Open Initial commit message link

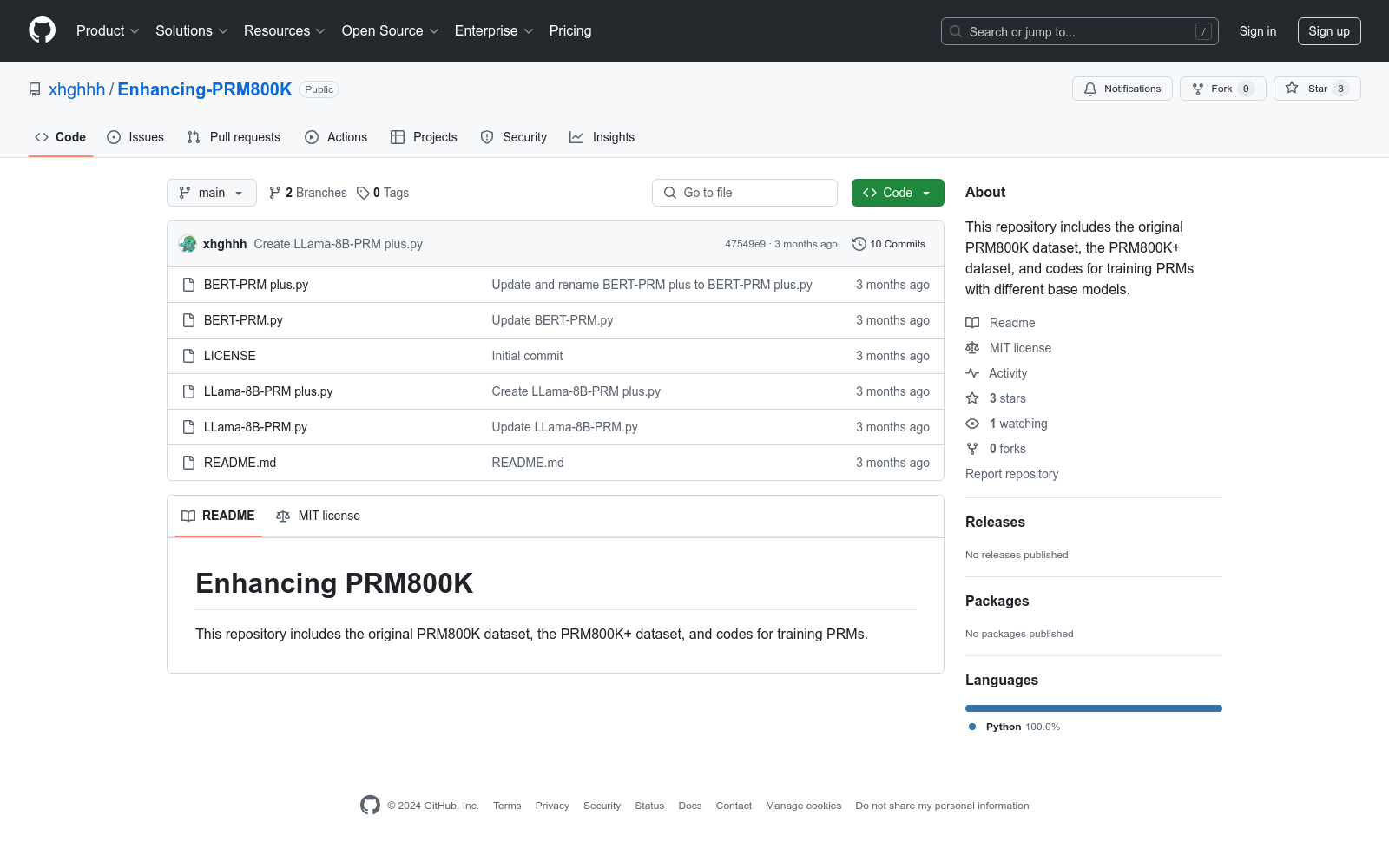coord(527,356)
